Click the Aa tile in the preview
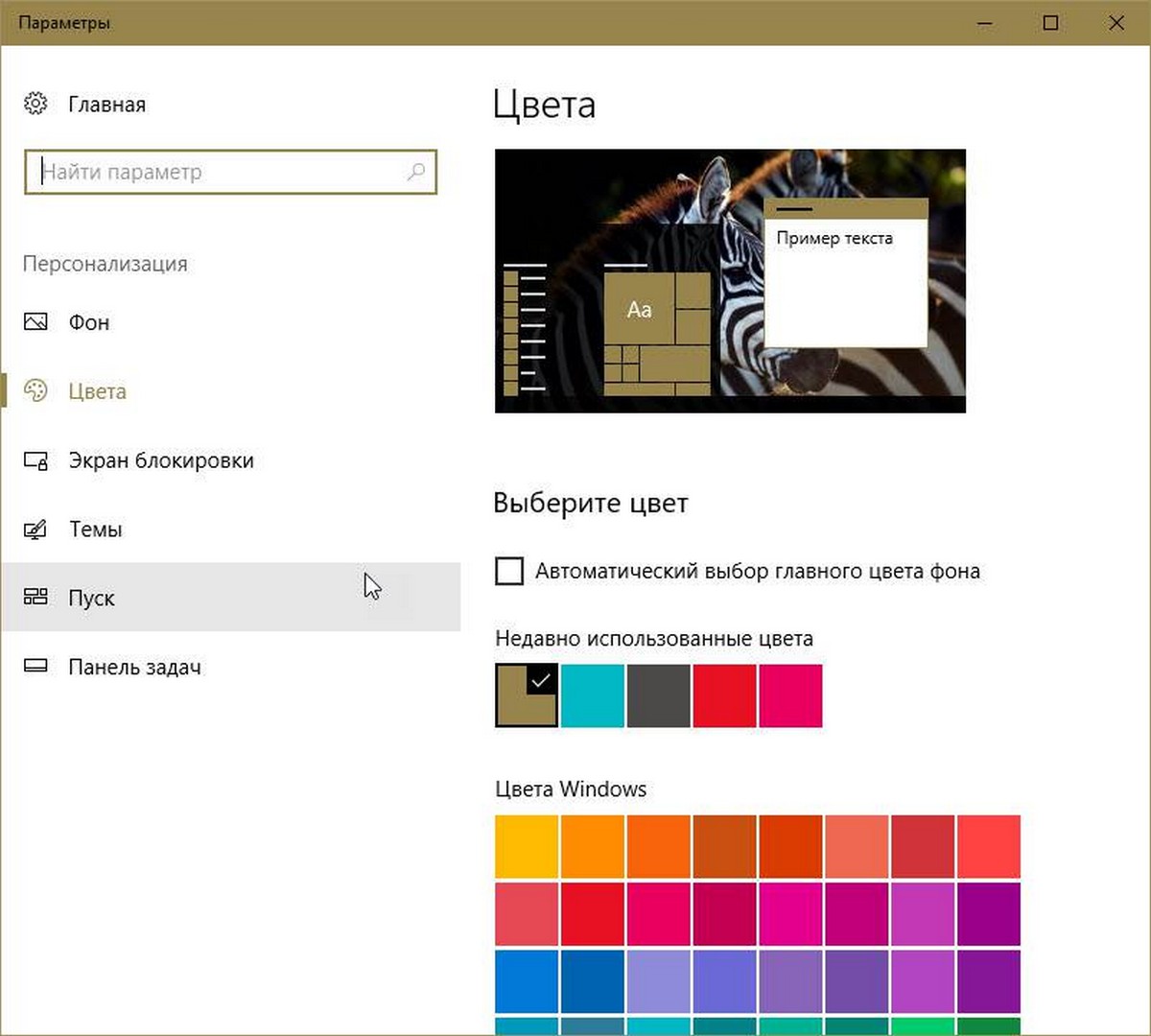Viewport: 1151px width, 1036px height. pyautogui.click(x=639, y=310)
